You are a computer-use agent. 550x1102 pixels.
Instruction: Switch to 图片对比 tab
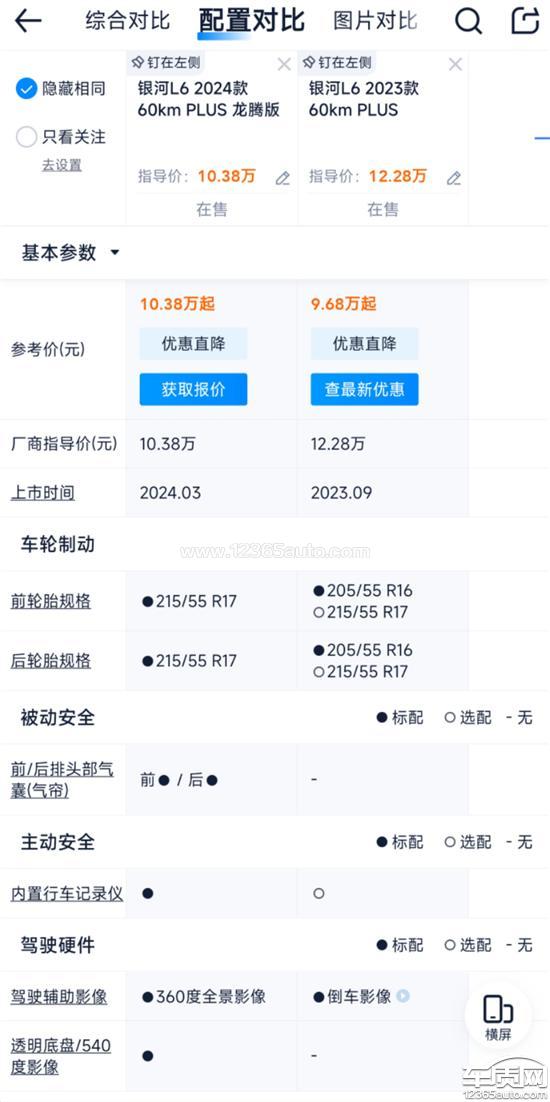tap(375, 20)
